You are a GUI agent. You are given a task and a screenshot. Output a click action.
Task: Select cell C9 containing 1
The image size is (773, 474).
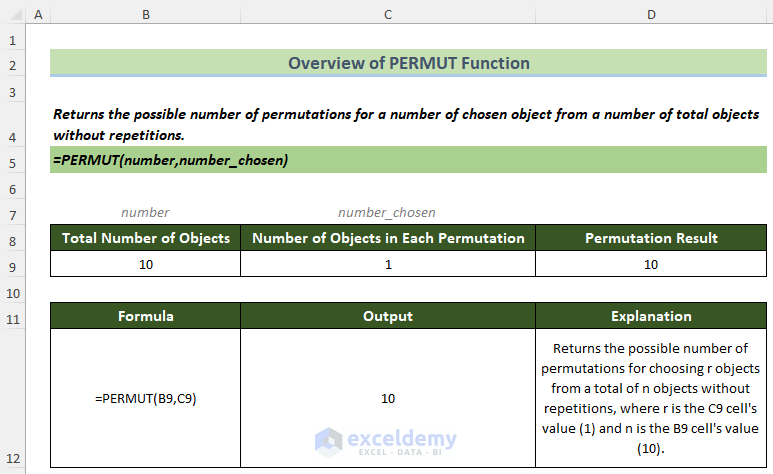(x=388, y=264)
